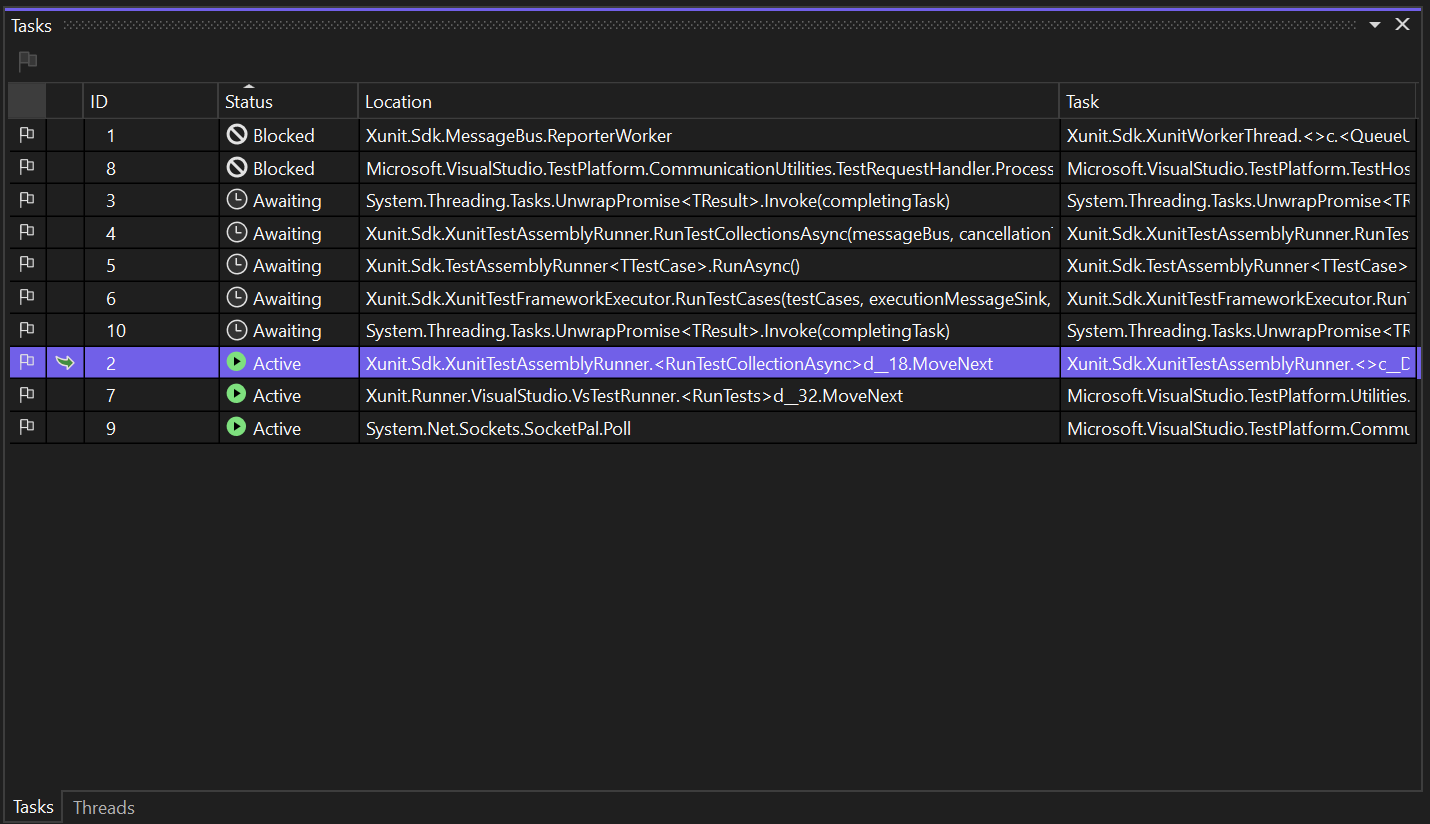Click the Awaiting clock icon for task 3
The width and height of the screenshot is (1430, 824).
[237, 201]
